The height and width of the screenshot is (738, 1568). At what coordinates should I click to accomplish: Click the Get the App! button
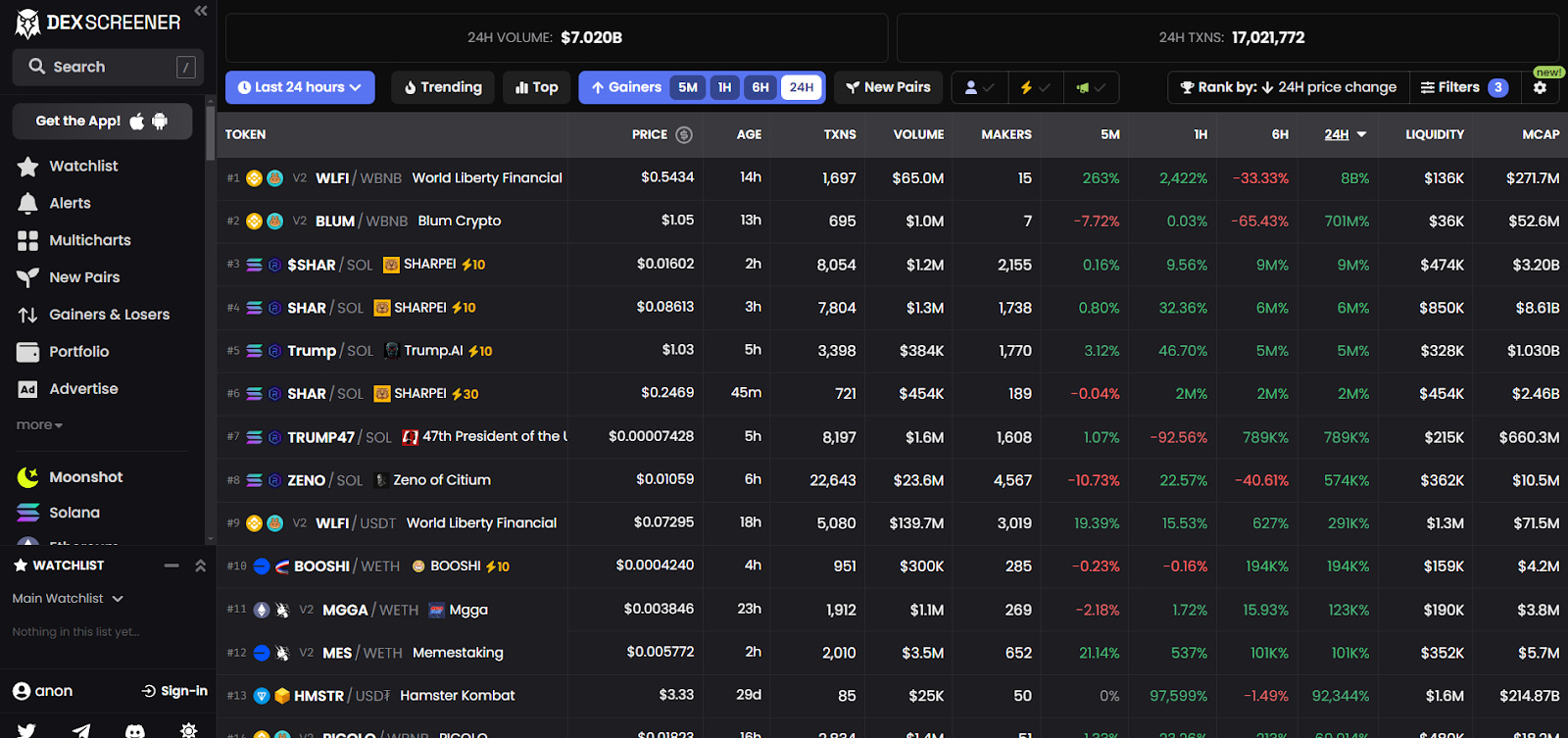click(102, 122)
